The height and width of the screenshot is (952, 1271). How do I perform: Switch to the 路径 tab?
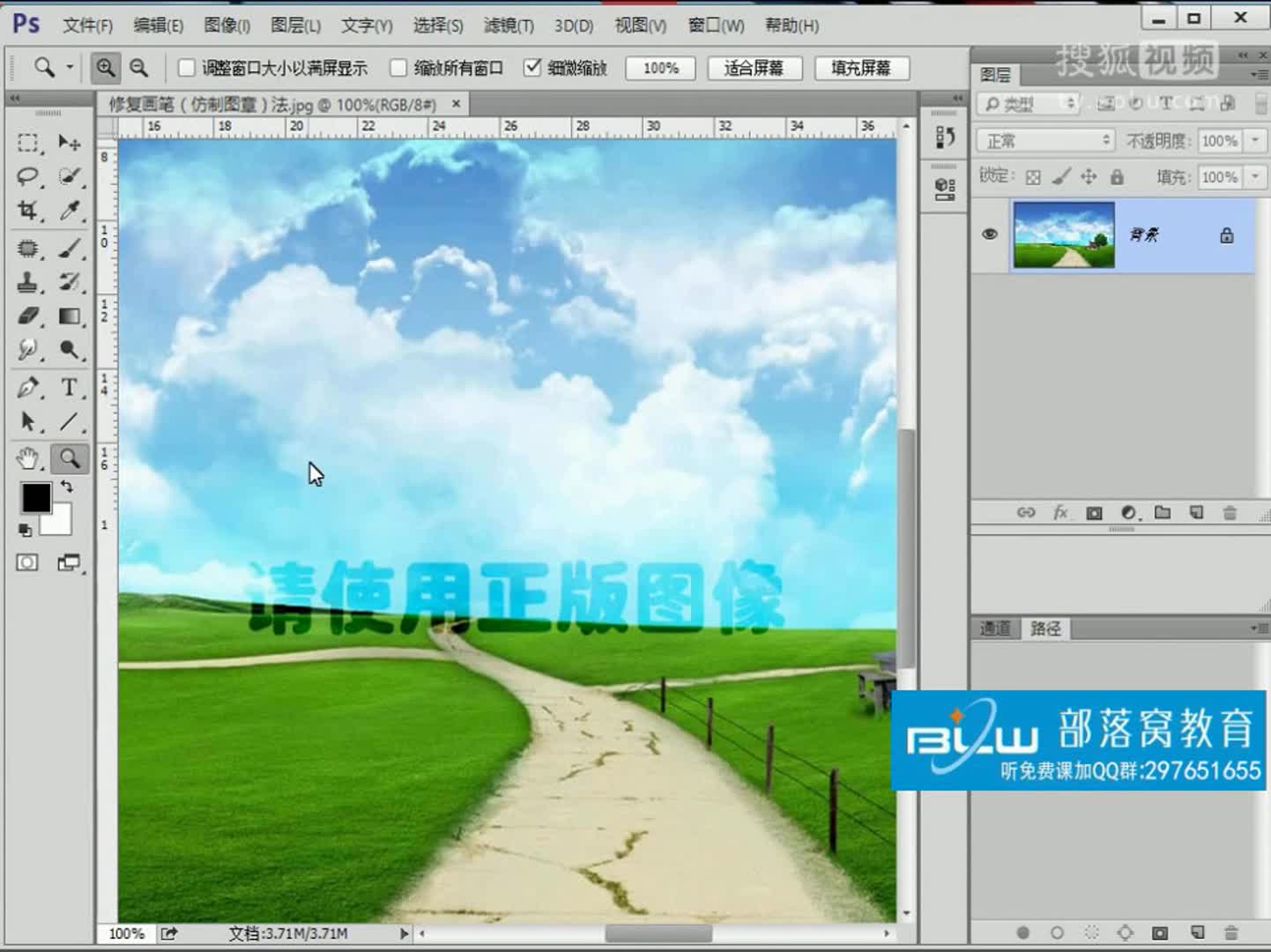click(1044, 628)
